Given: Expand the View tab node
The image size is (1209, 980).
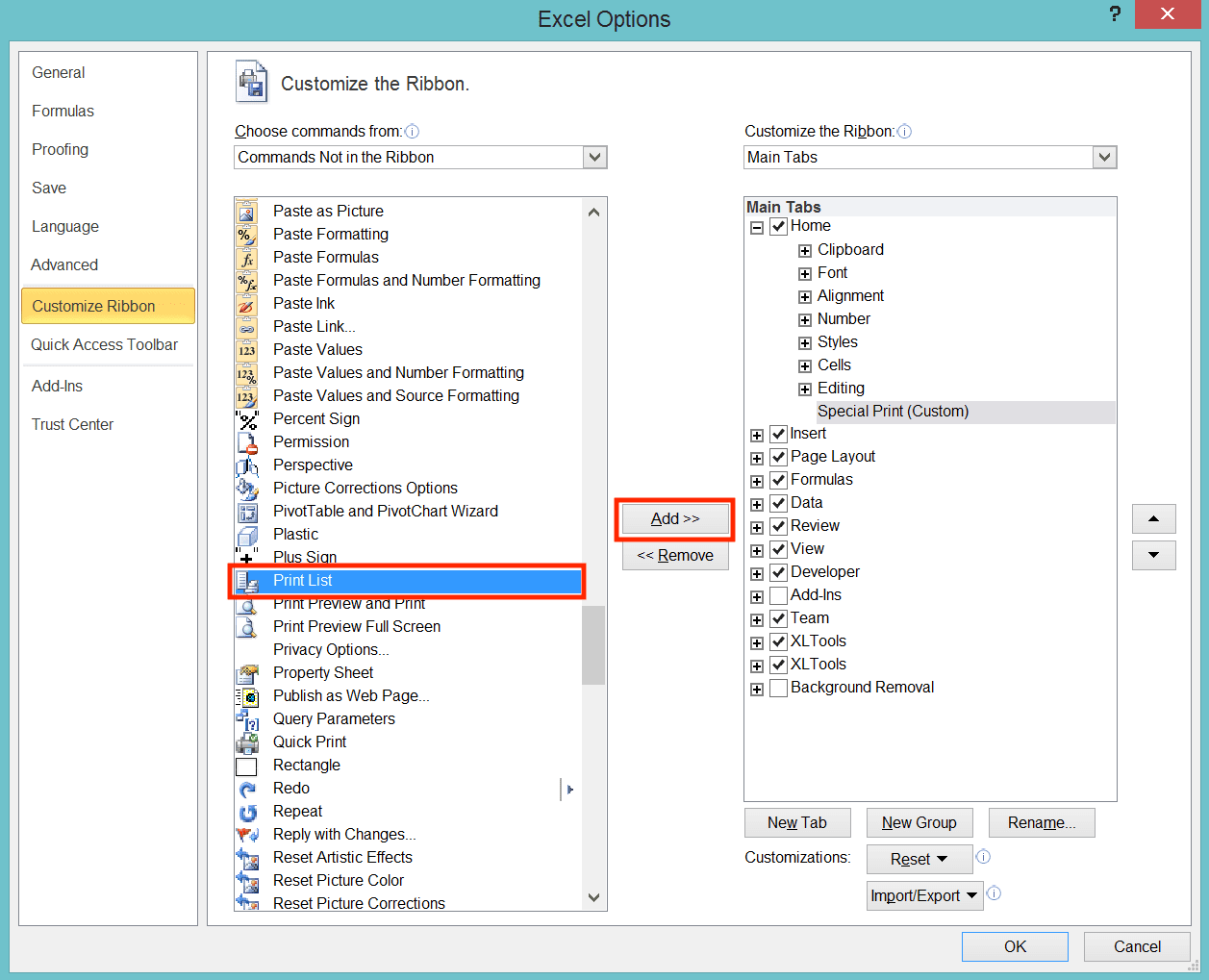Looking at the screenshot, I should [x=757, y=551].
